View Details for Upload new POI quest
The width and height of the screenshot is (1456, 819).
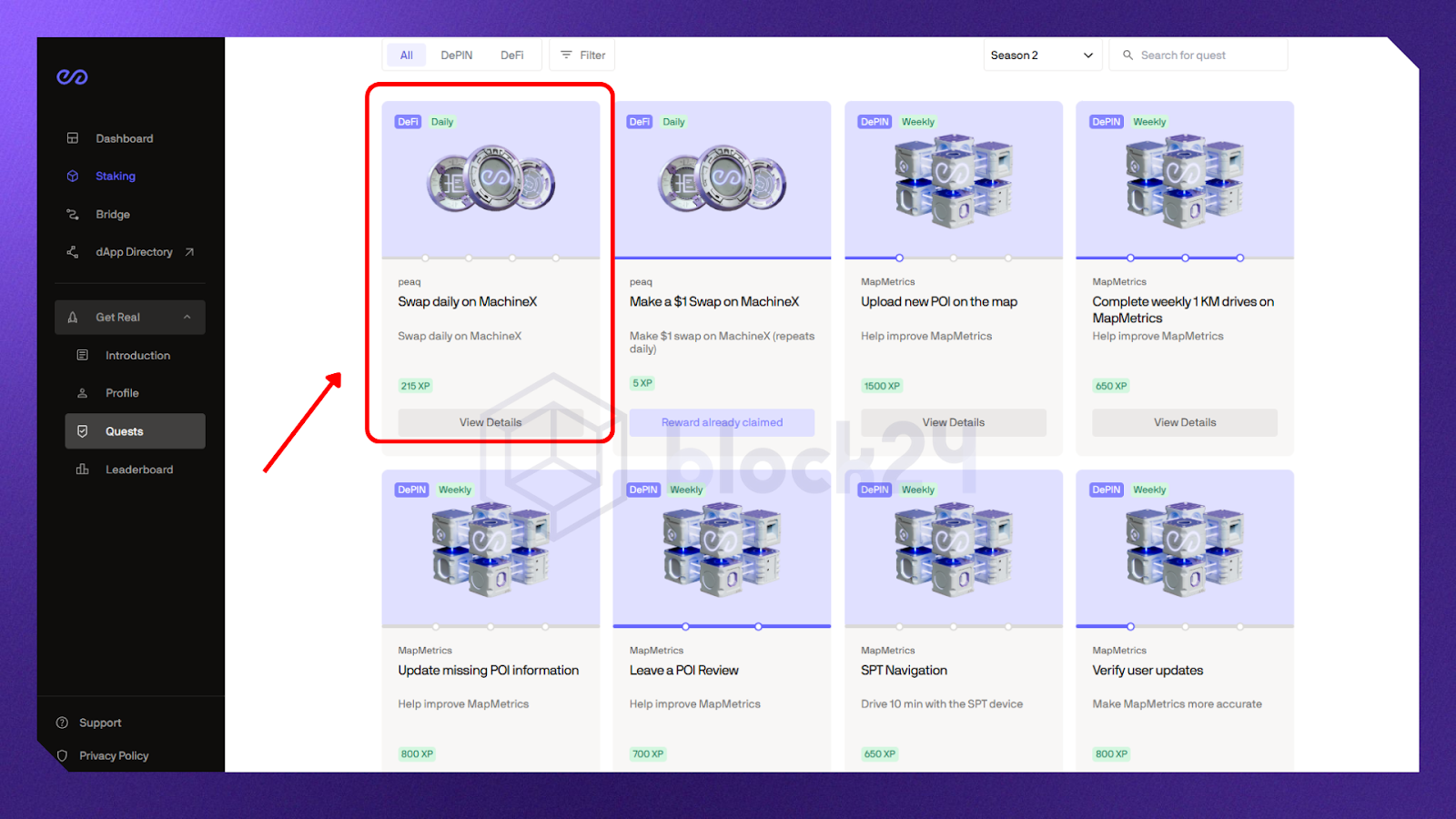click(953, 422)
